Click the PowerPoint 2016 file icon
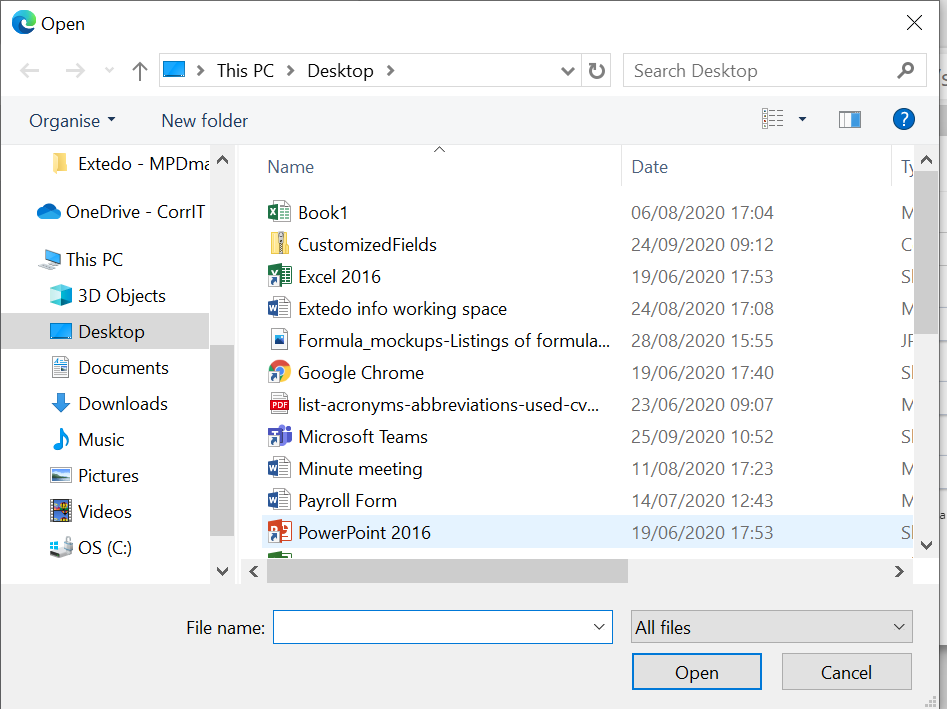The width and height of the screenshot is (947, 709). click(x=279, y=533)
